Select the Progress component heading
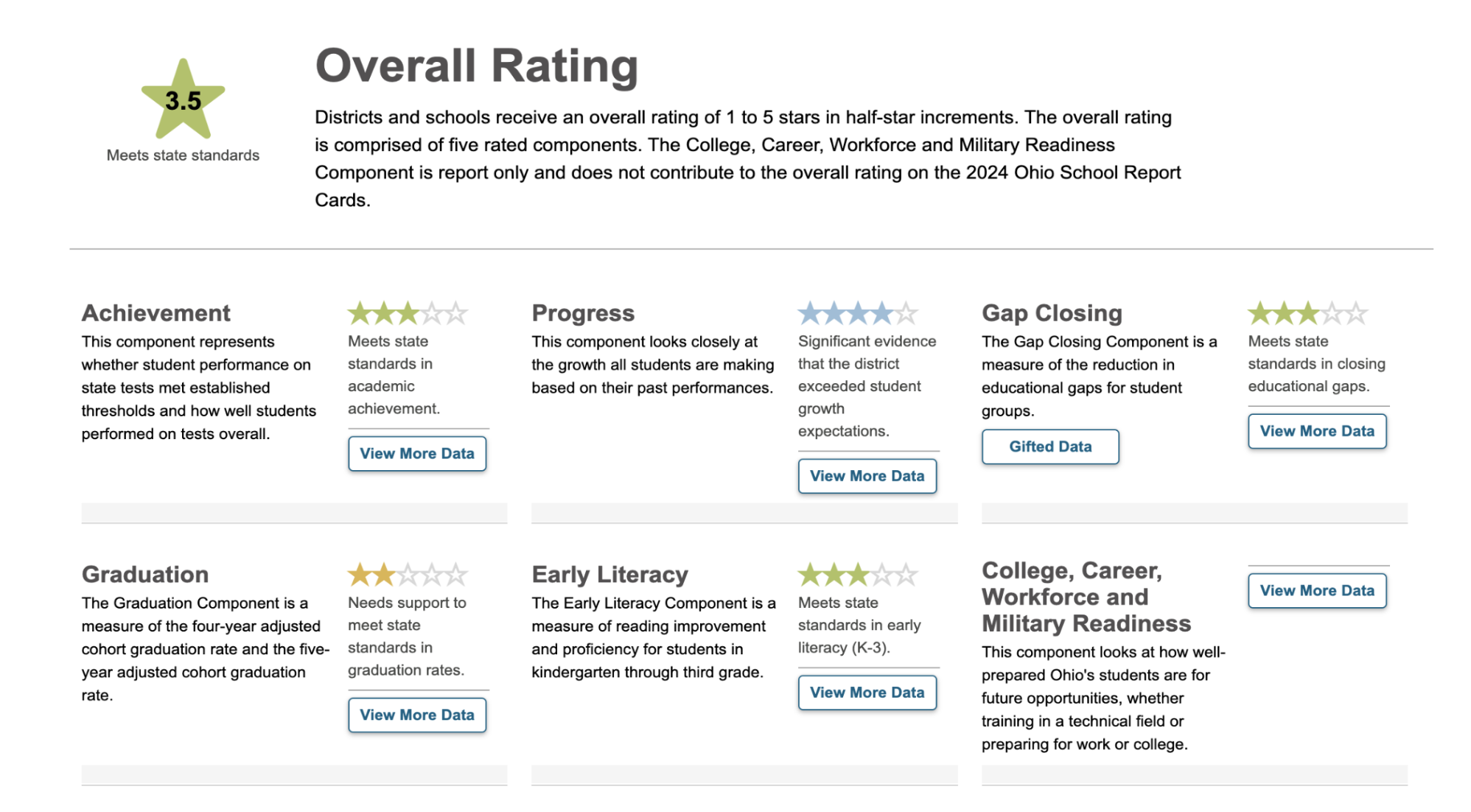Viewport: 1471px width, 812px height. [583, 313]
